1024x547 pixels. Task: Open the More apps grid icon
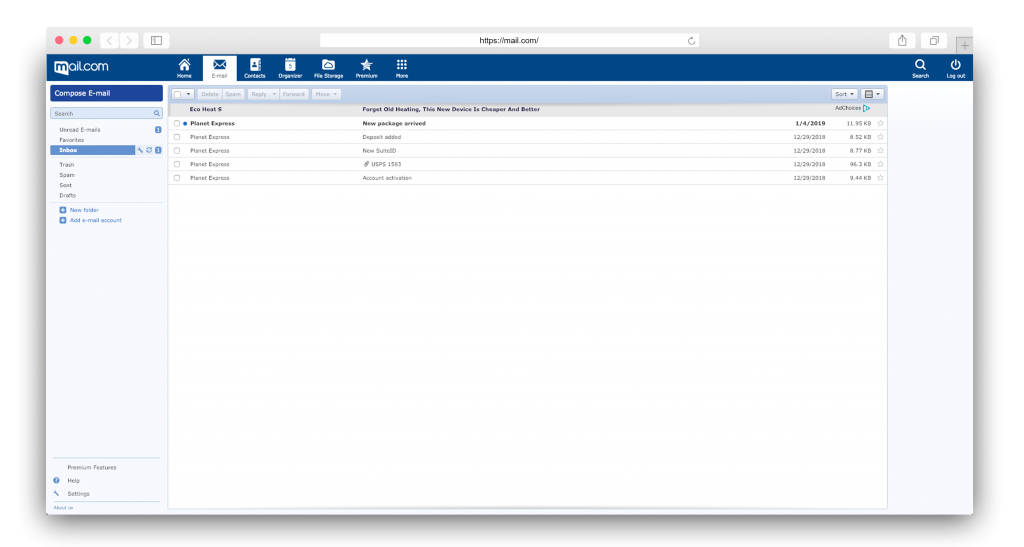tap(402, 65)
